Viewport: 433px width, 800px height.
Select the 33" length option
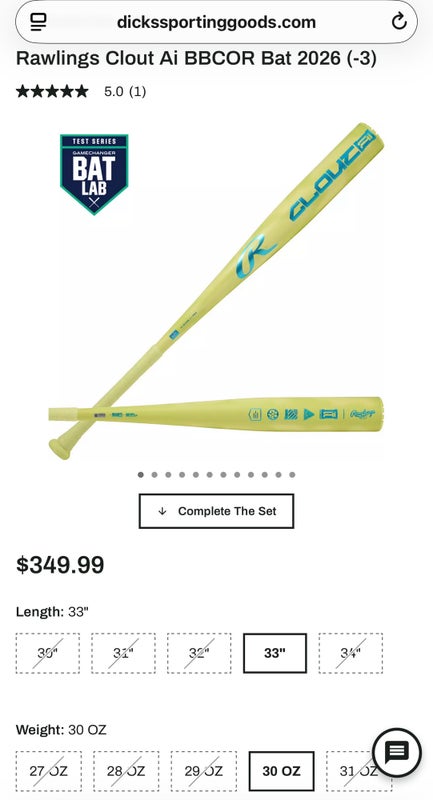275,653
